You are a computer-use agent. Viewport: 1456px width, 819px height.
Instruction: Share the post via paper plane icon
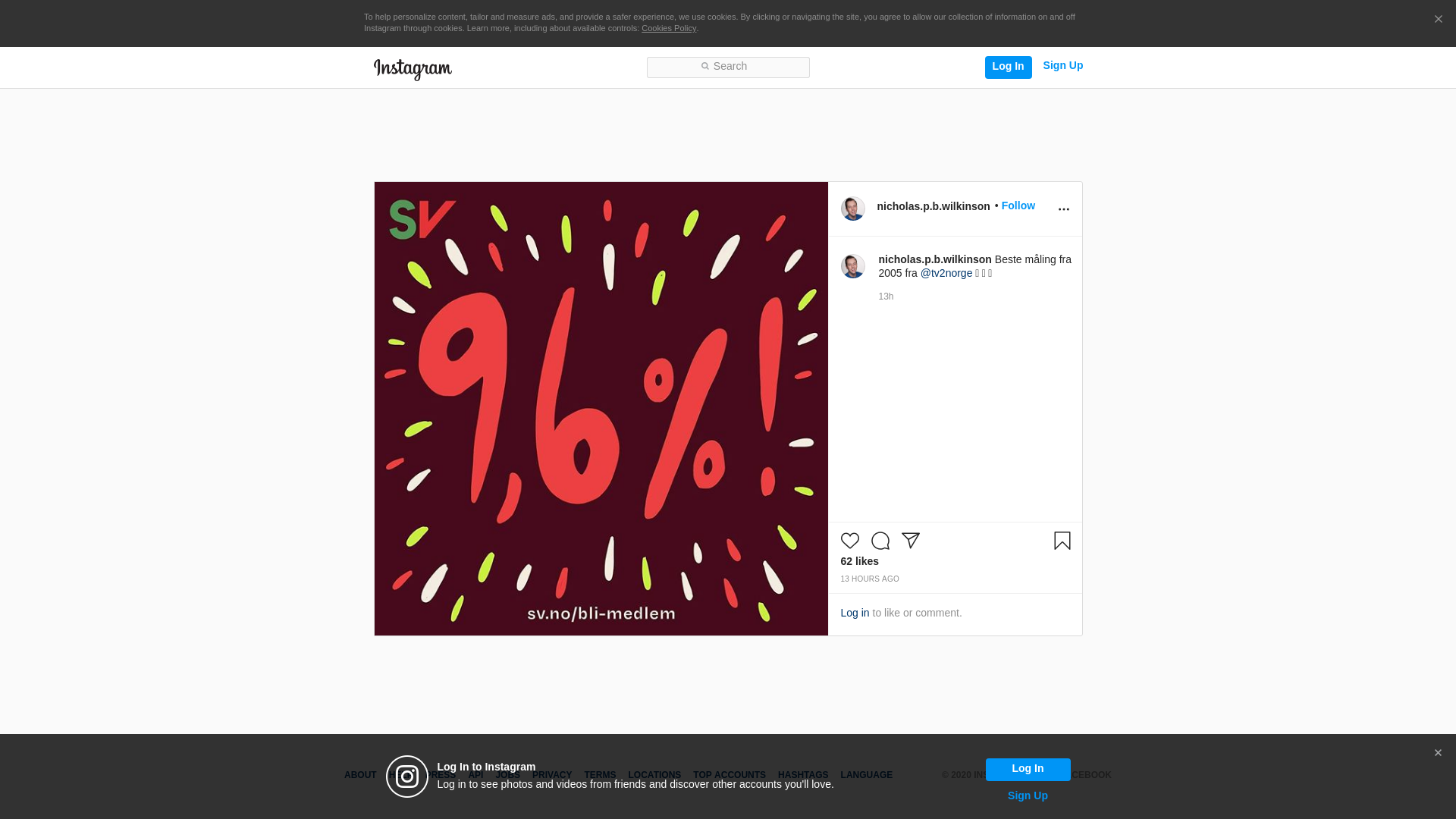(x=910, y=541)
